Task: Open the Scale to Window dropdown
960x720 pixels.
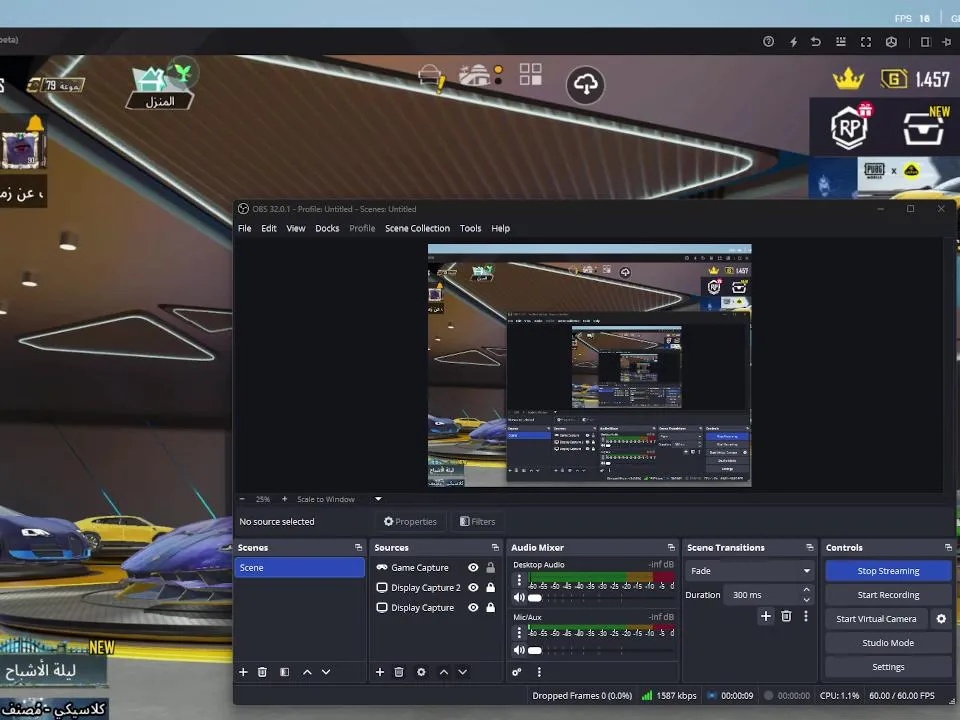Action: pyautogui.click(x=339, y=500)
